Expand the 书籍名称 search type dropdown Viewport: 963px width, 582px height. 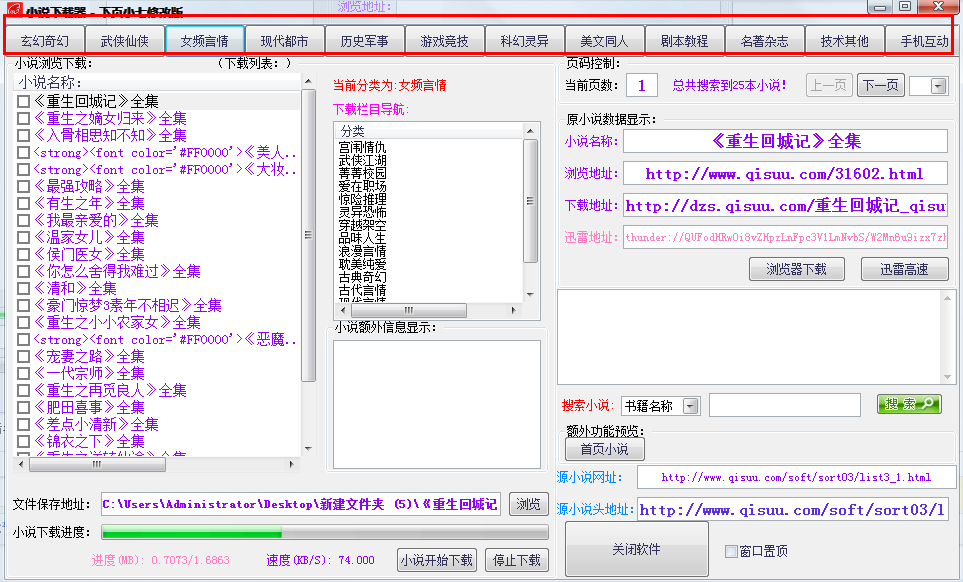[691, 406]
